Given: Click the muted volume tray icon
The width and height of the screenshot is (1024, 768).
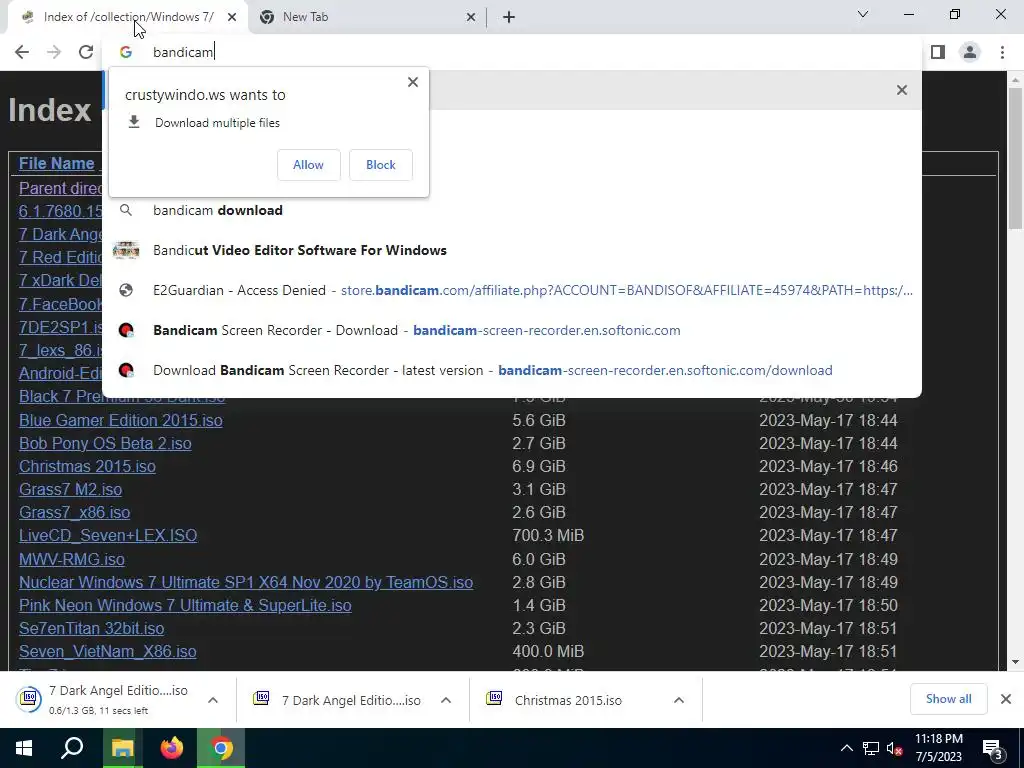Looking at the screenshot, I should click(894, 748).
